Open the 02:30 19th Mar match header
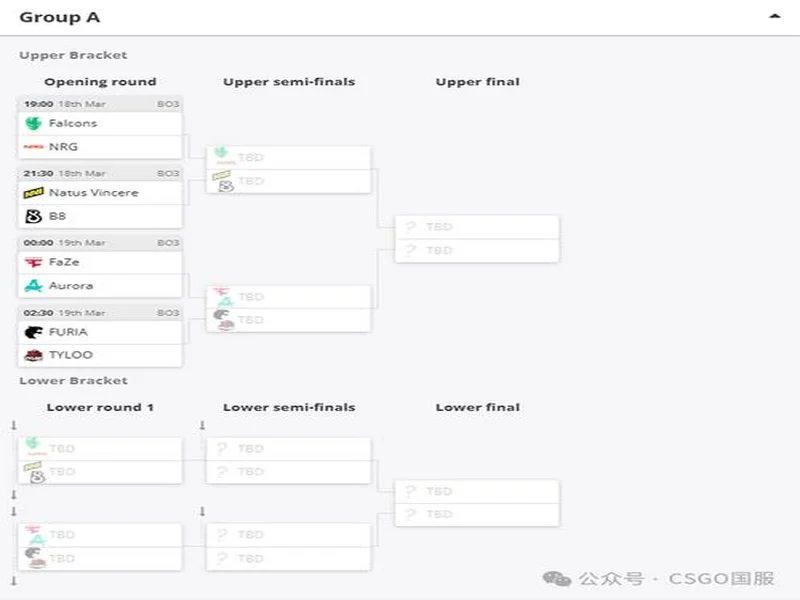The width and height of the screenshot is (800, 600). [x=100, y=312]
